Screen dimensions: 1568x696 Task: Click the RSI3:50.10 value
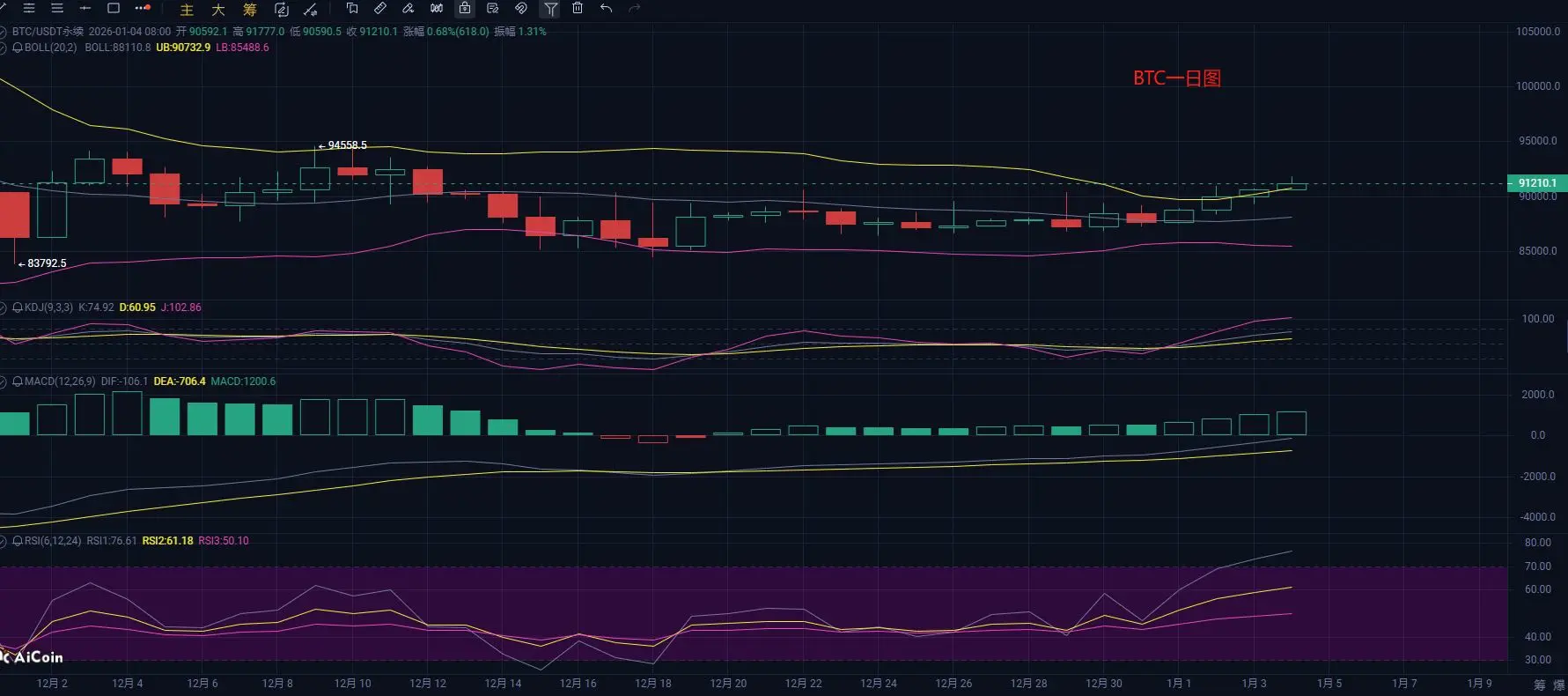224,541
